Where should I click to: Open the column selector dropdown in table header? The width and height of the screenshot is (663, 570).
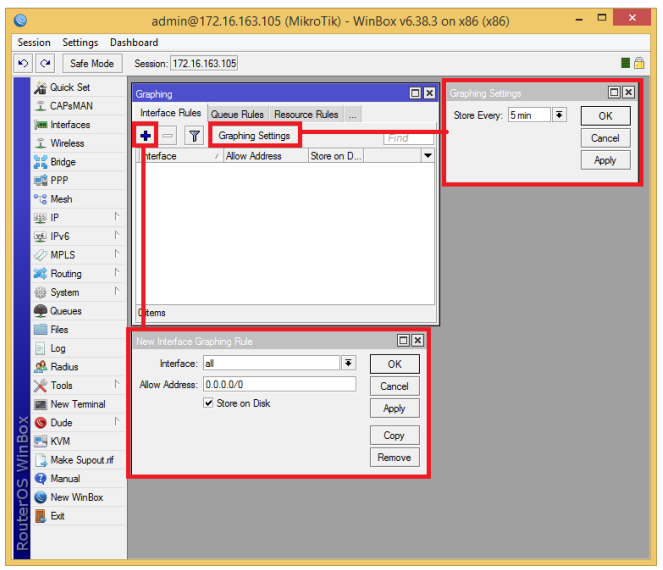[428, 156]
